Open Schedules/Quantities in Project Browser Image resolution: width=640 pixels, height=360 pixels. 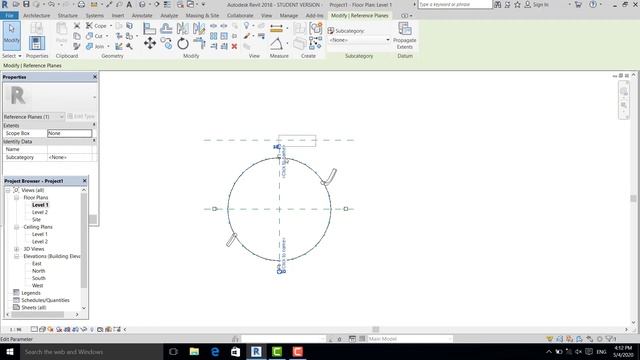tap(45, 300)
